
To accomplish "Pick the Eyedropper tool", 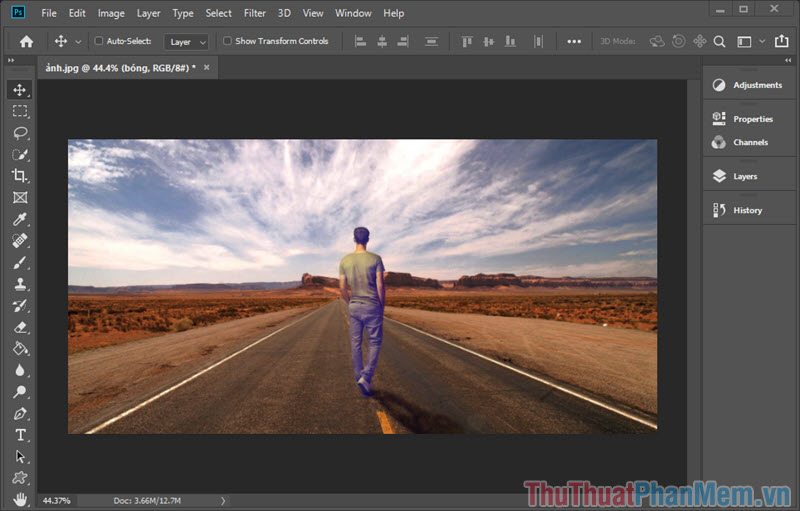I will click(x=19, y=219).
